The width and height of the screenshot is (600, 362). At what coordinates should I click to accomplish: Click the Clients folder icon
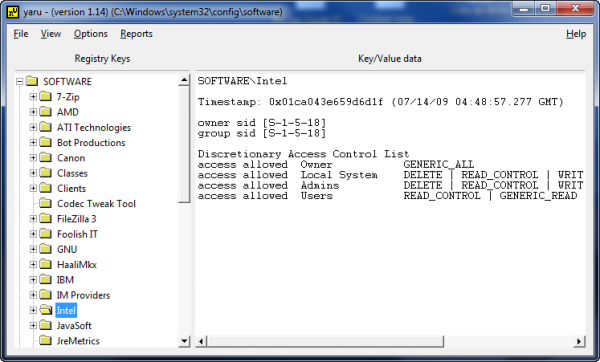[46, 188]
